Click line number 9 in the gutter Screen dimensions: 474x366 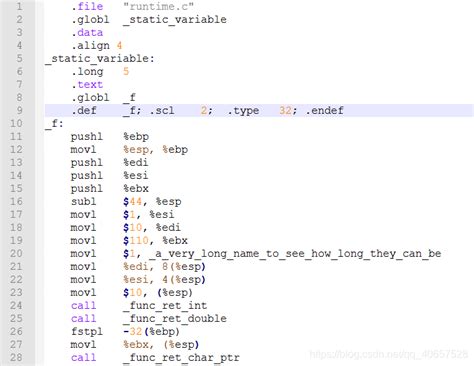point(19,110)
